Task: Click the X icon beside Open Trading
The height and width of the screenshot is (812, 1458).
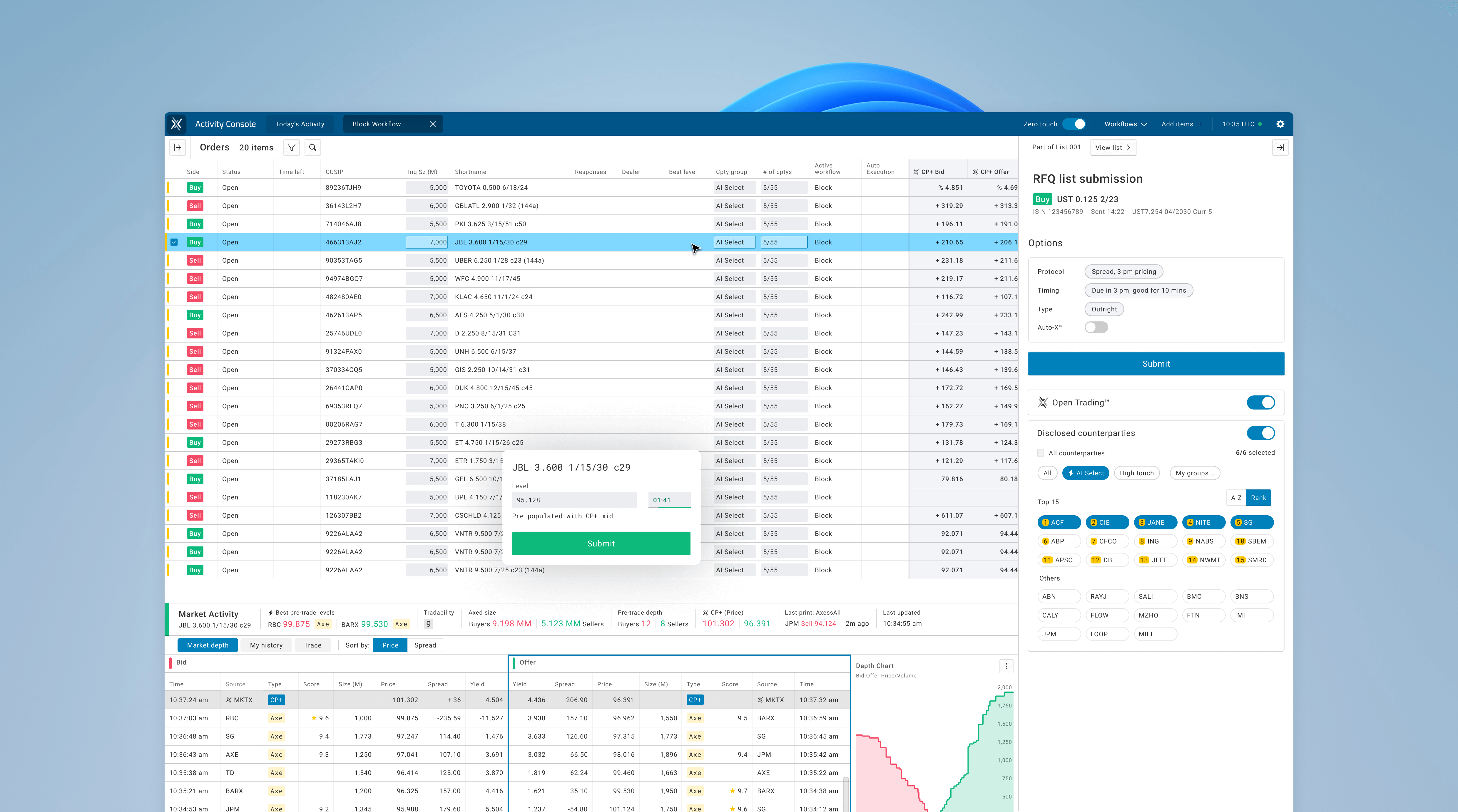Action: tap(1043, 402)
